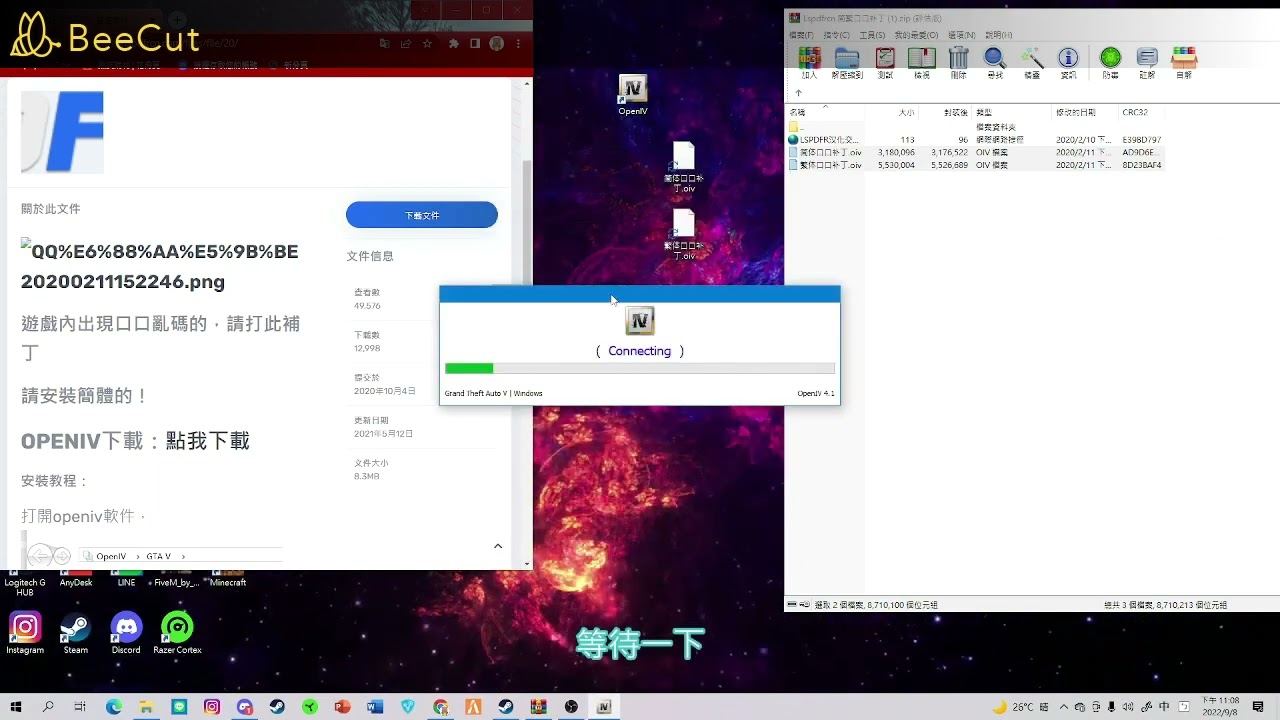This screenshot has width=1280, height=720.
Task: Click the blue 下載文件 download button
Action: (x=422, y=215)
